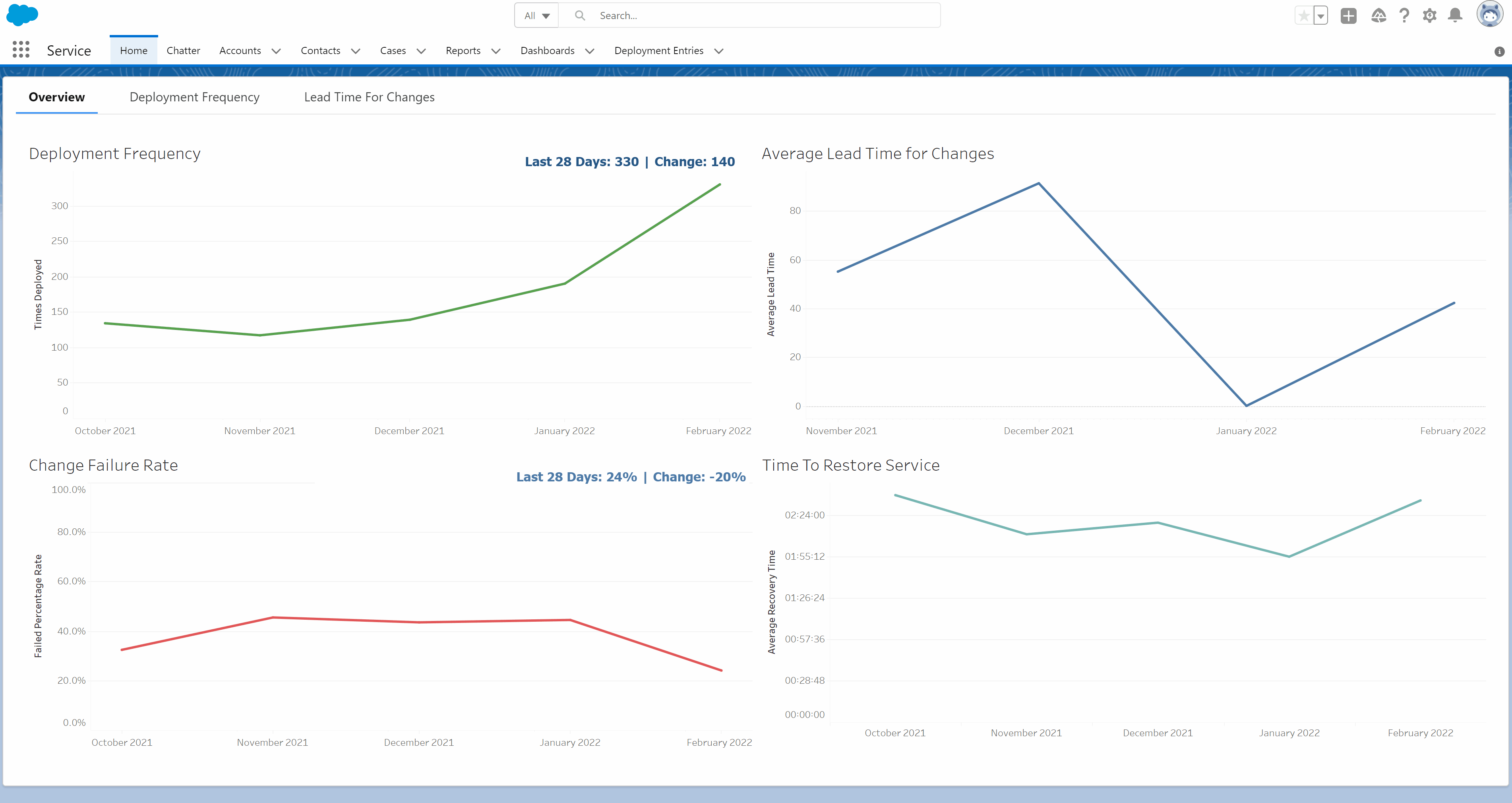
Task: Open the Lead Time For Changes tab
Action: (369, 97)
